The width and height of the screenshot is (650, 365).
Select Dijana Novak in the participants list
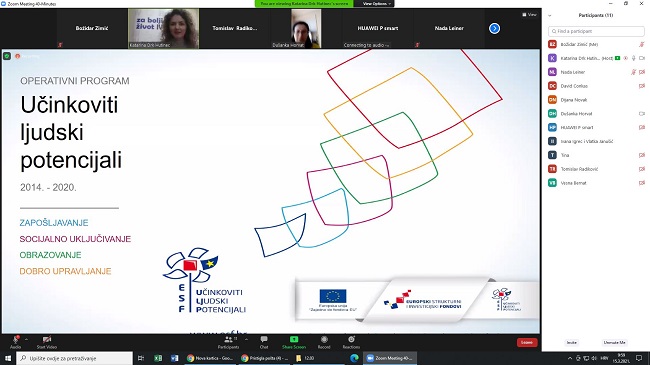(596, 100)
